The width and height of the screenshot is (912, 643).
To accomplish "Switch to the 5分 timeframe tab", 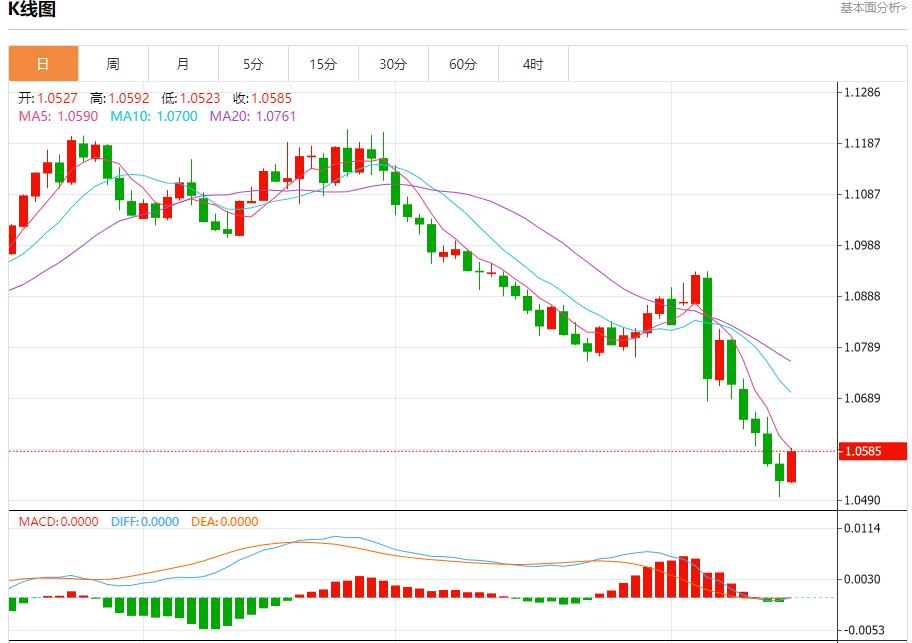I will 253,64.
